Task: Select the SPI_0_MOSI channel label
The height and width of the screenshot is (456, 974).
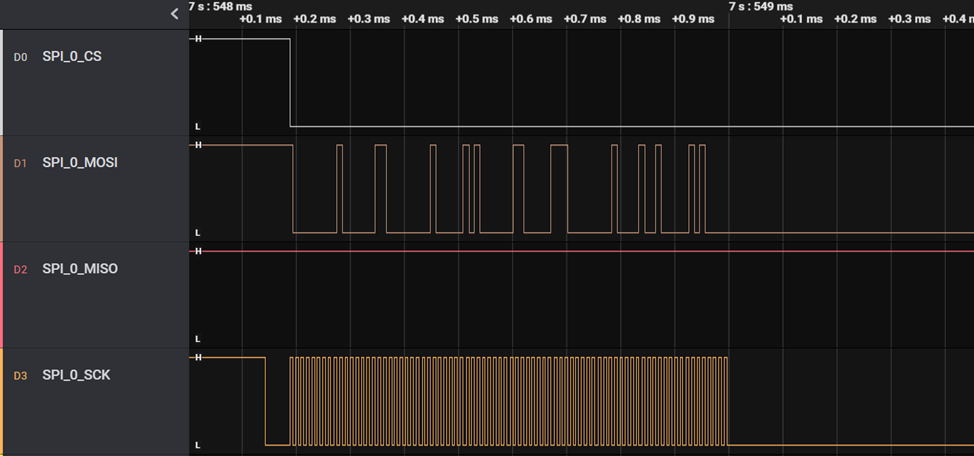Action: click(x=80, y=163)
